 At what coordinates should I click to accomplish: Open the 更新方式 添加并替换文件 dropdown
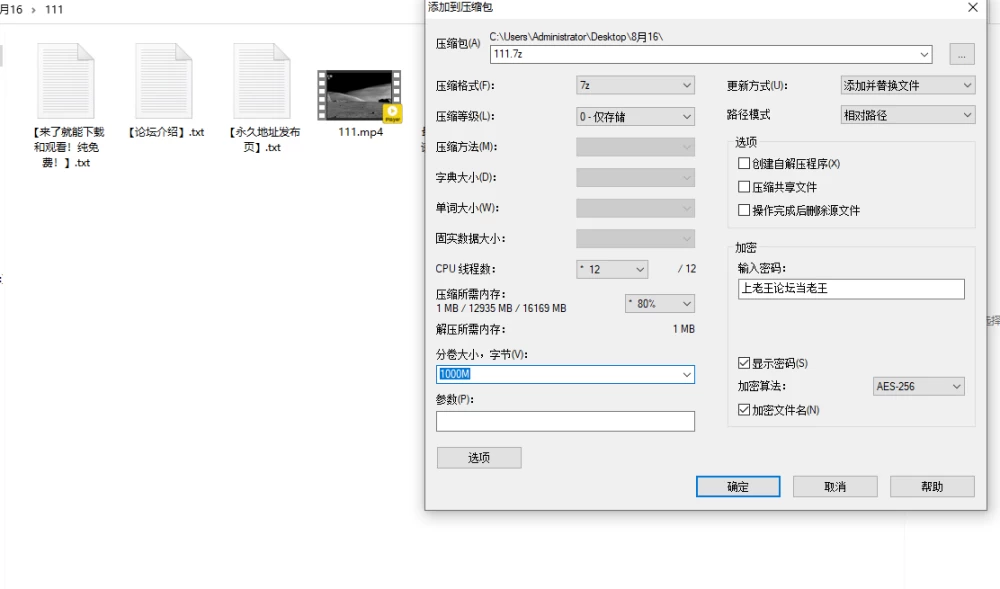point(908,85)
